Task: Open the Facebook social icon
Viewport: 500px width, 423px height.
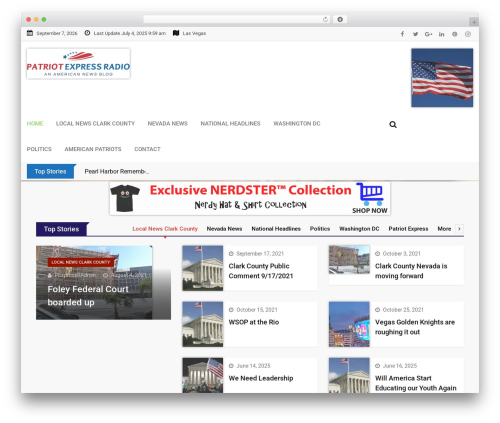Action: tap(402, 34)
